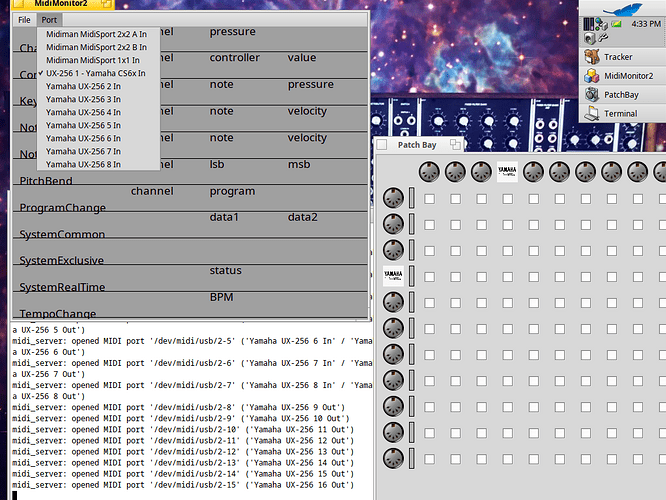666x500 pixels.
Task: Open ProcessController bars icon in Deskbar tray
Action: tap(588, 24)
